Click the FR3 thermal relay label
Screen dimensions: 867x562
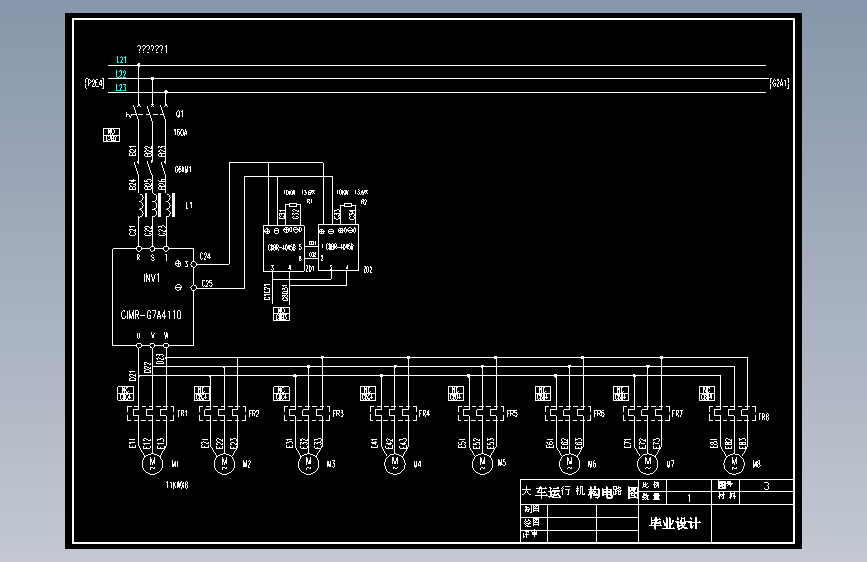pos(338,413)
